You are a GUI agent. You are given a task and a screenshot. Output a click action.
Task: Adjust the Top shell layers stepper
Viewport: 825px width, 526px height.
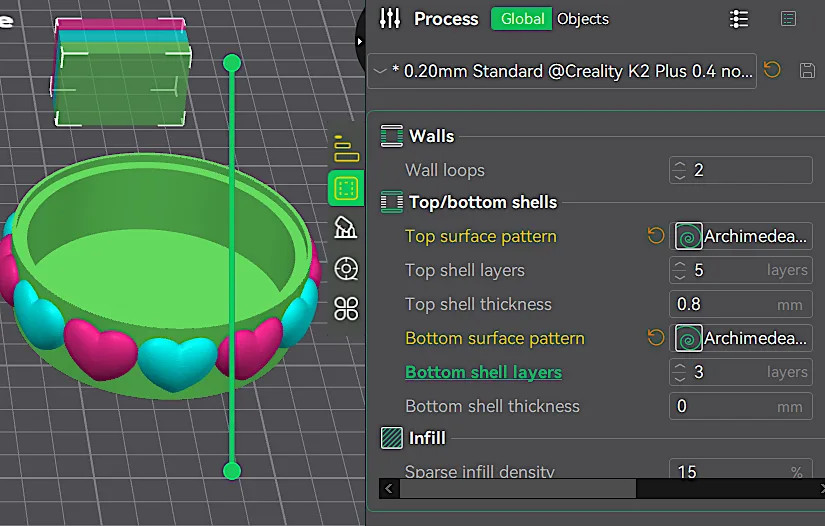click(680, 270)
